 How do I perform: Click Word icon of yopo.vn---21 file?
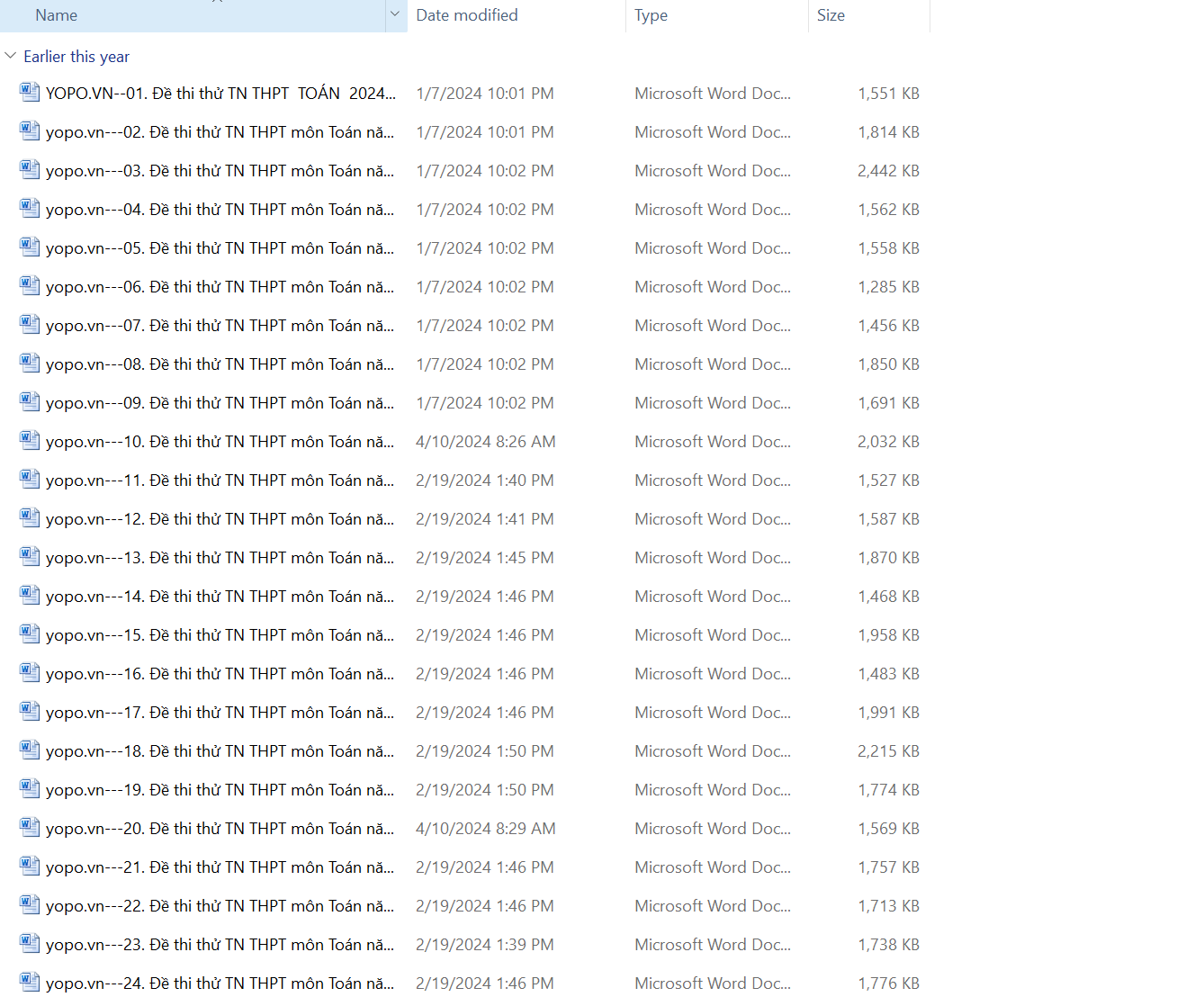point(30,866)
